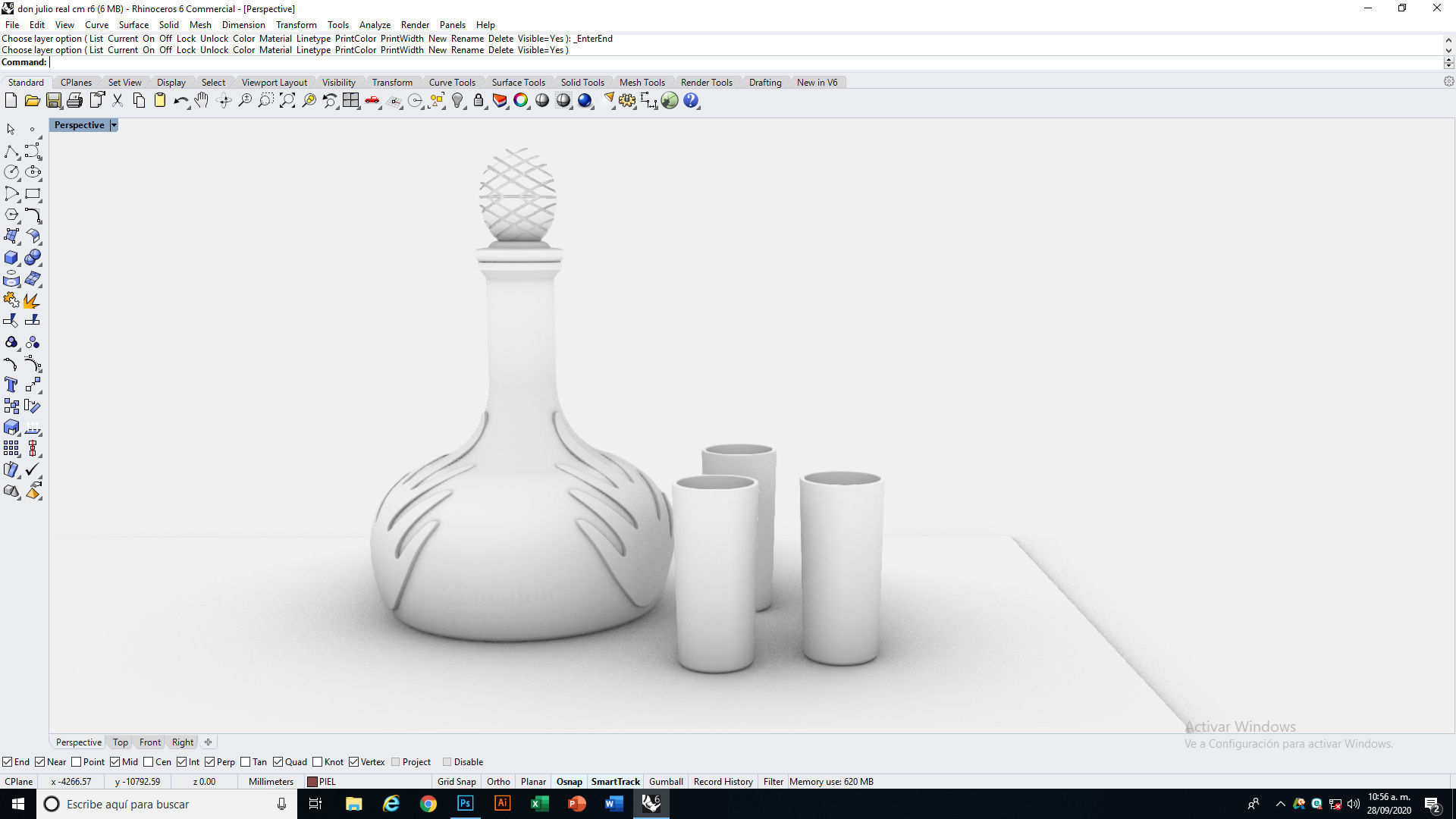Screen dimensions: 1456x819
Task: Switch to the Solid Tools toolbar tab
Action: click(582, 83)
